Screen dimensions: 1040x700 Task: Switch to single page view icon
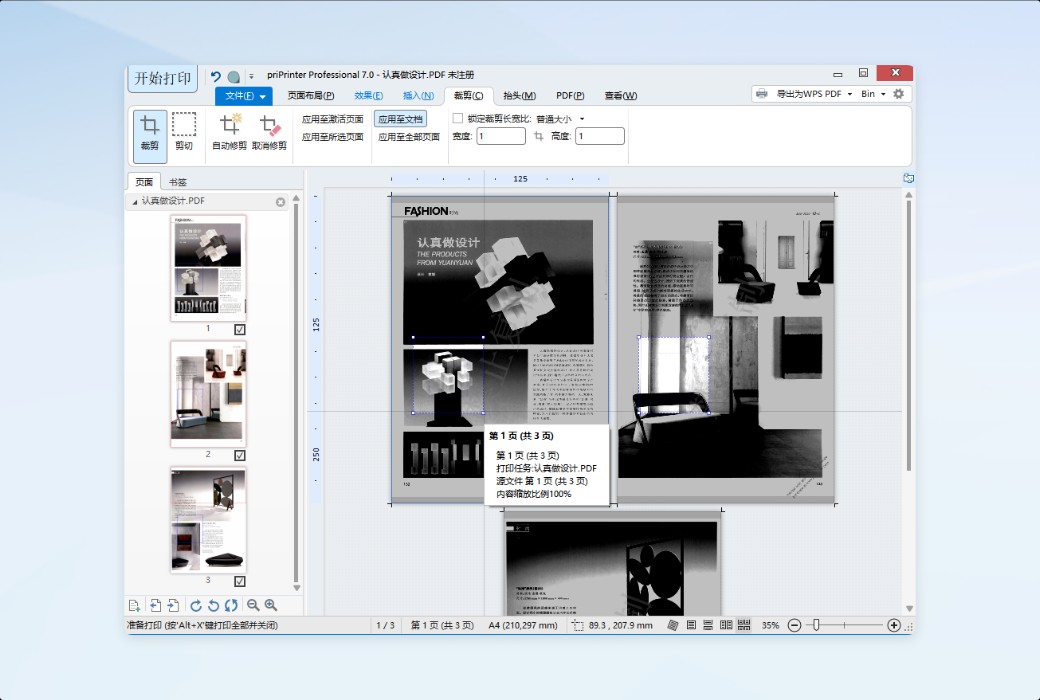click(691, 625)
